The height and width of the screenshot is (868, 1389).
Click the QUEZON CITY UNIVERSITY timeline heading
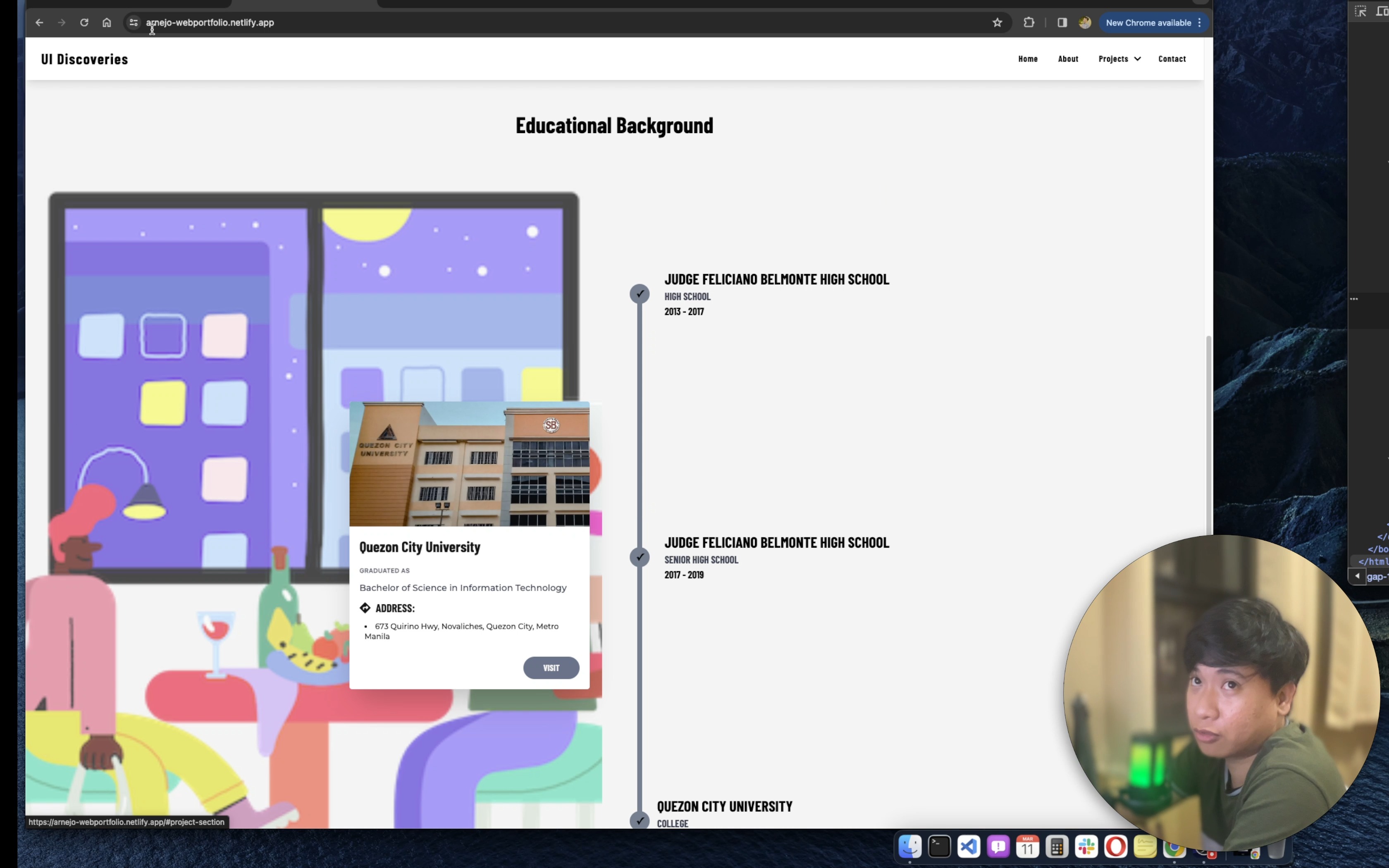724,806
